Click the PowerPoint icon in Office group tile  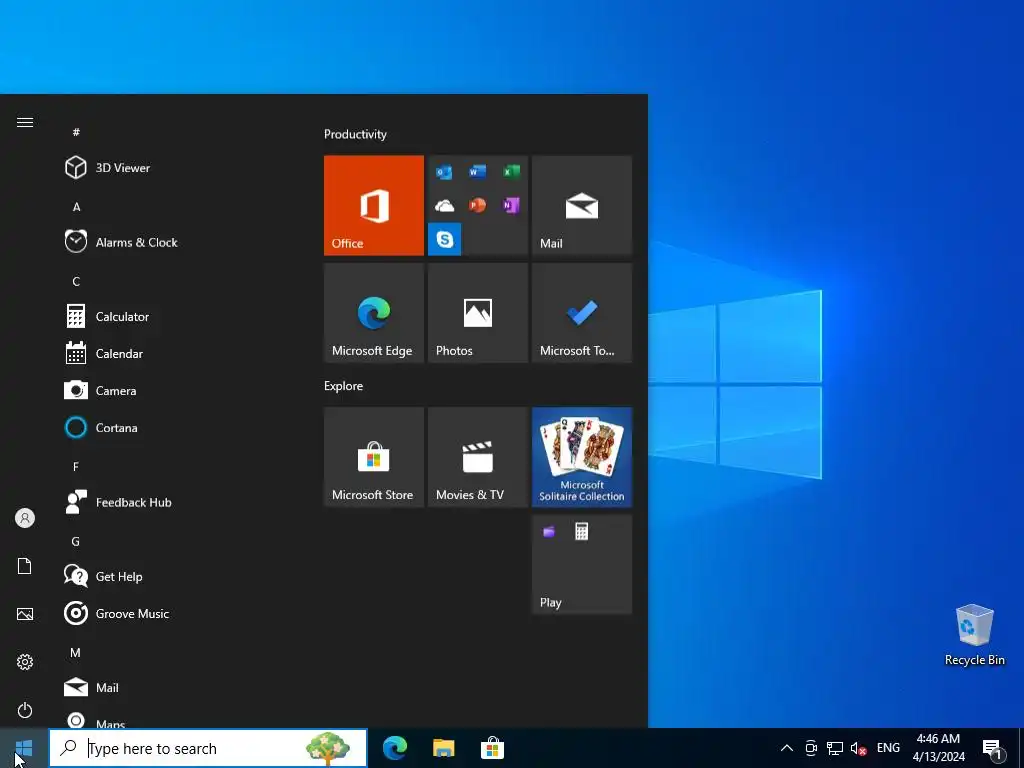(477, 205)
